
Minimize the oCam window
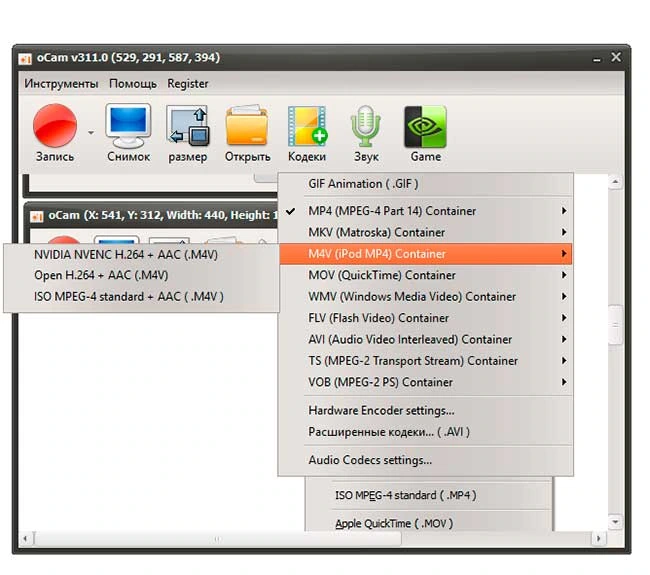(597, 58)
